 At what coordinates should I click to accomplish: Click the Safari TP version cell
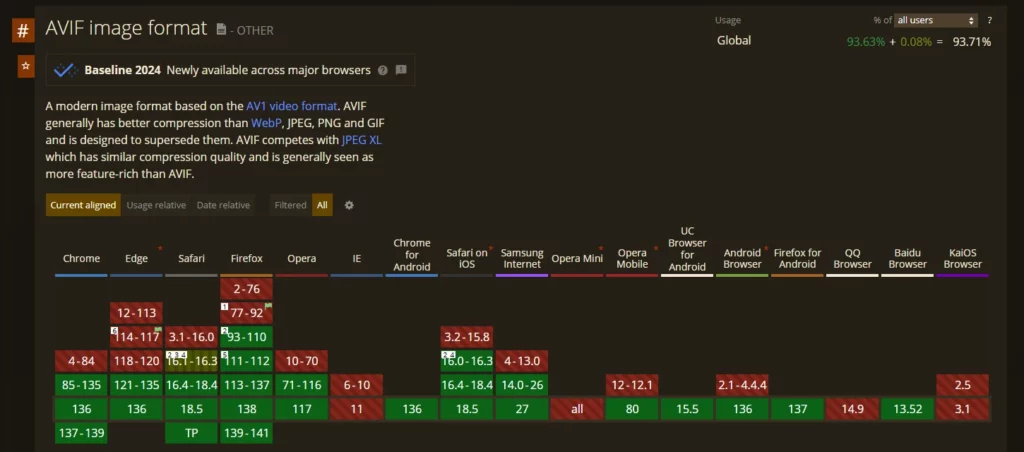pyautogui.click(x=191, y=433)
